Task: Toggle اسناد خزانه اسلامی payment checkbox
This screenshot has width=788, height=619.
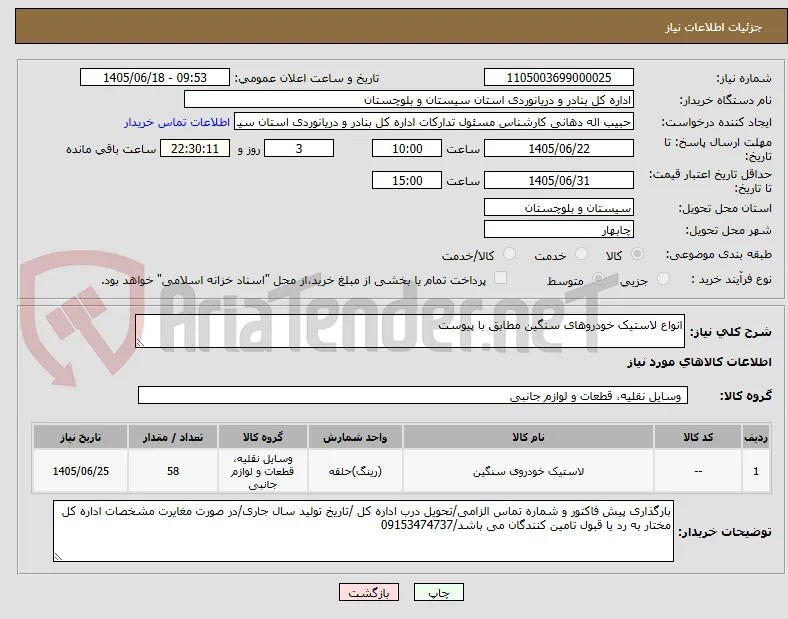Action: coord(500,278)
